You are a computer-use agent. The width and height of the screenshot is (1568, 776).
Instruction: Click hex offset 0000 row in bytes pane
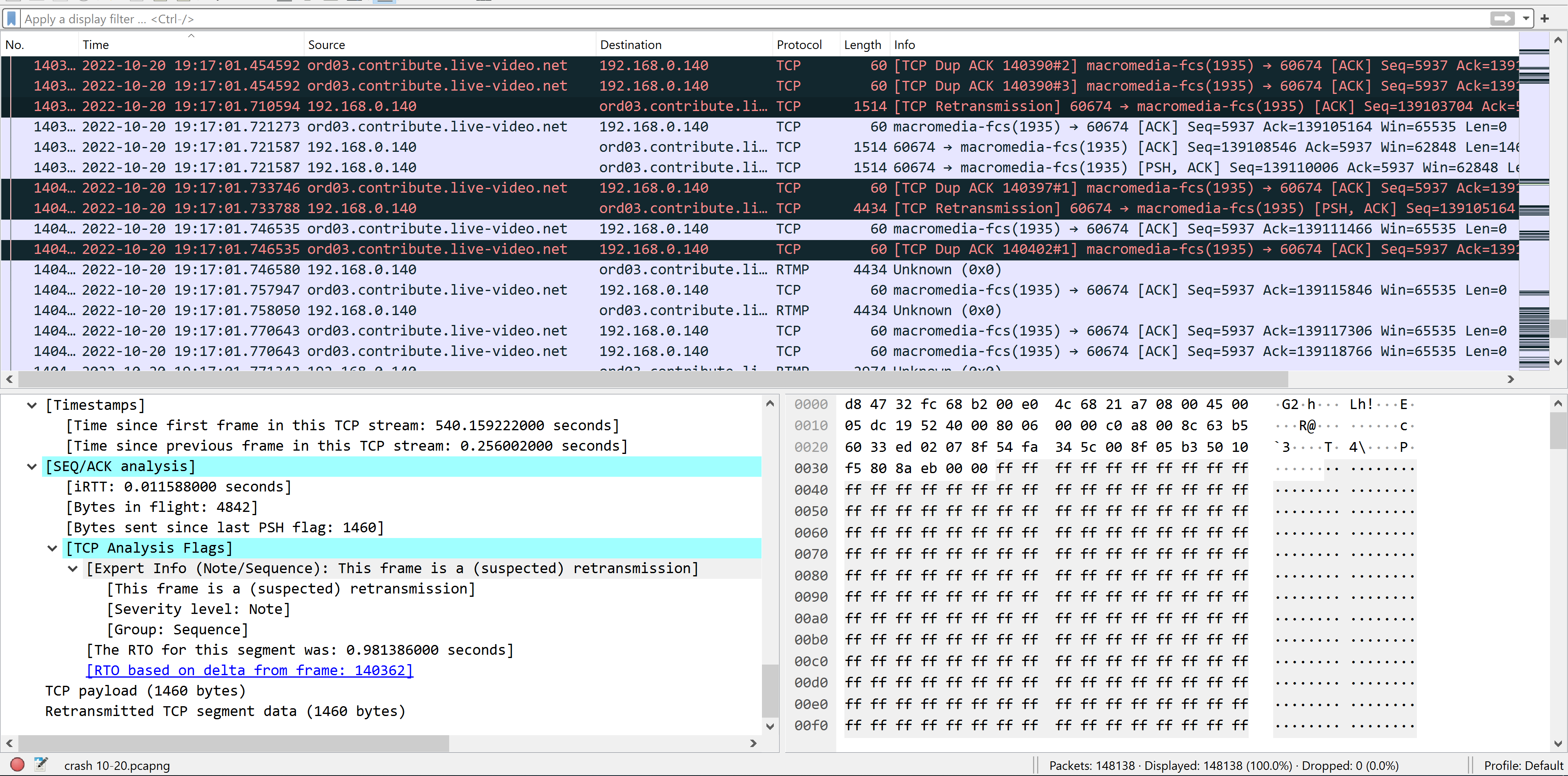coord(811,404)
